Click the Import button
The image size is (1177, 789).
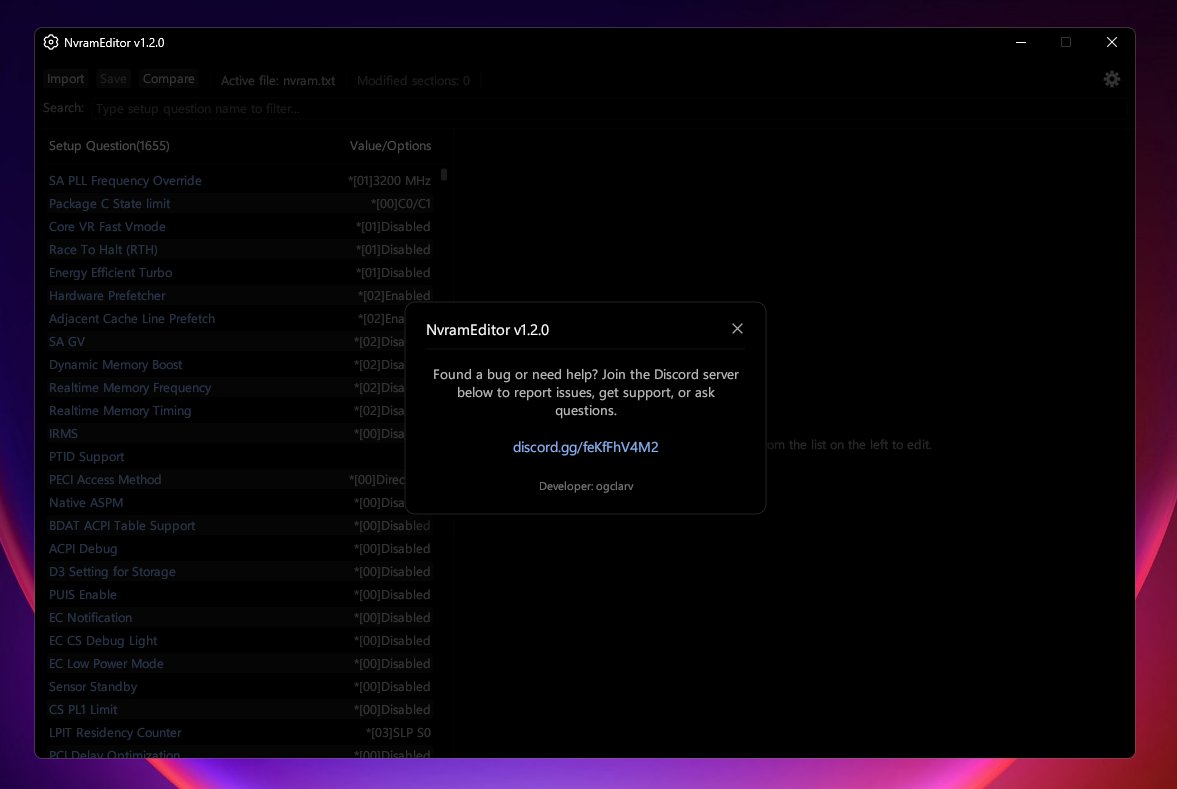coord(65,79)
